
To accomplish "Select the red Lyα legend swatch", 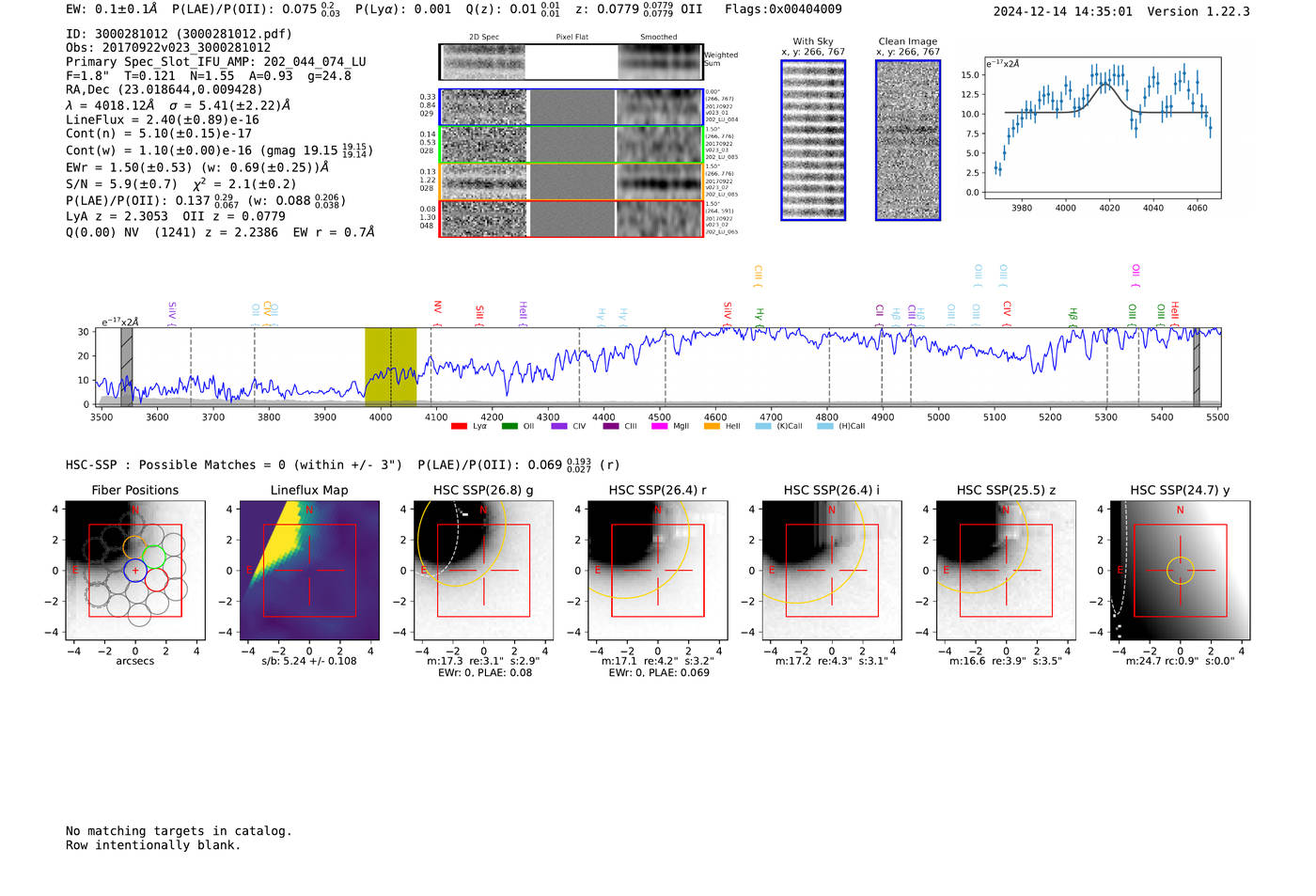I will [459, 426].
